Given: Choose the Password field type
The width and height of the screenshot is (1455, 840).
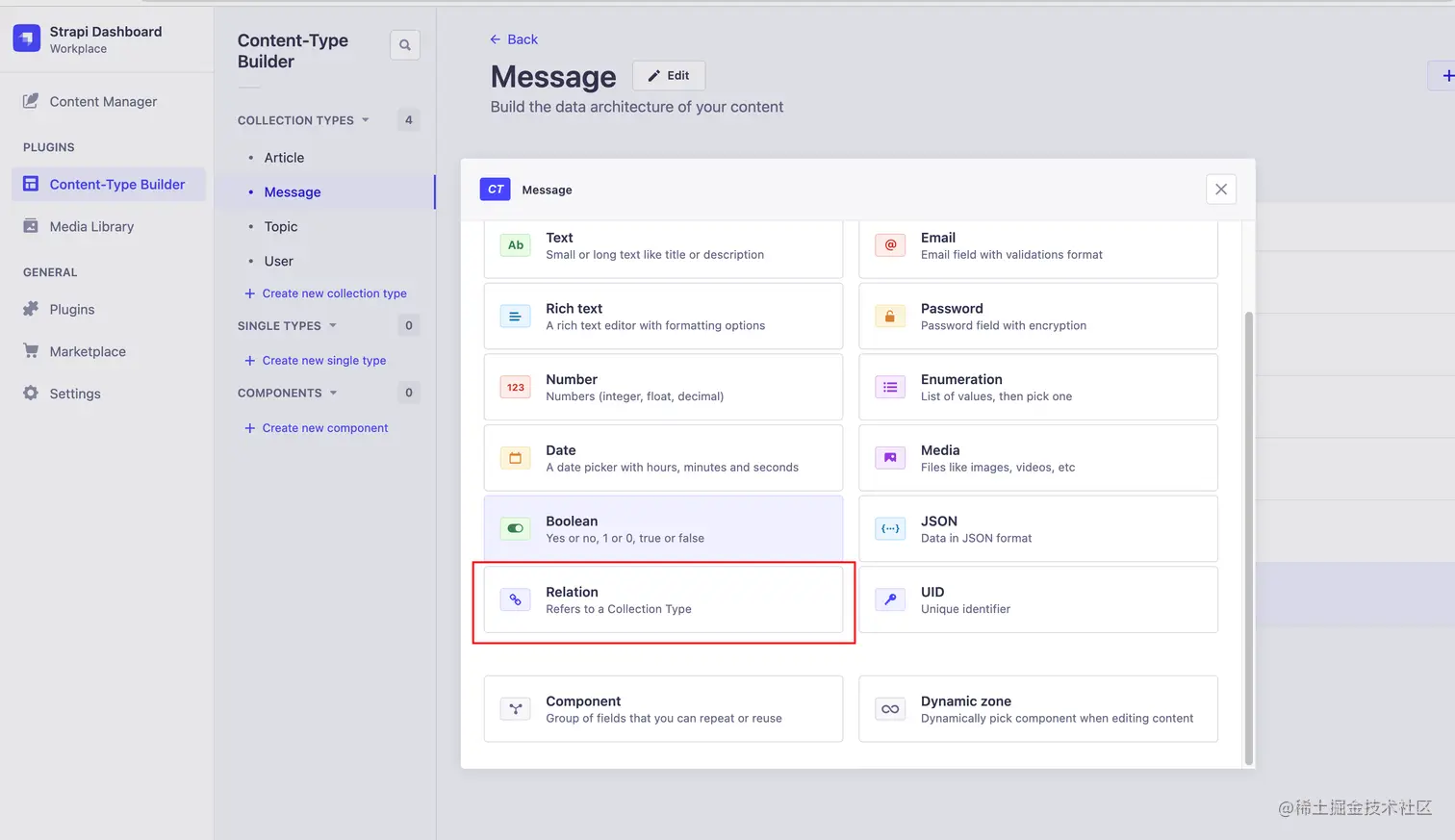Looking at the screenshot, I should point(1038,316).
